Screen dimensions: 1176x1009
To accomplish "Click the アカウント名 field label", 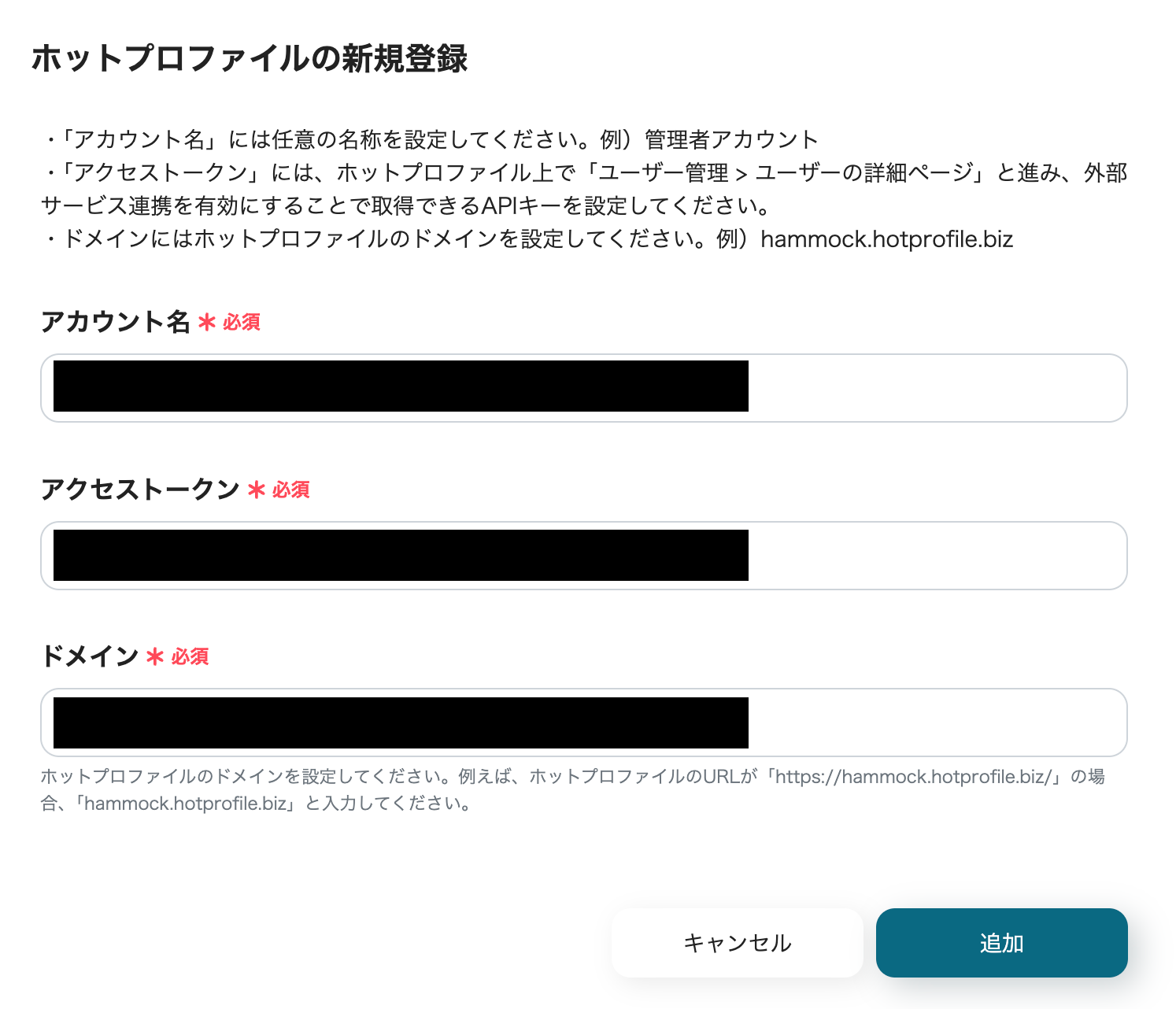I will (116, 322).
